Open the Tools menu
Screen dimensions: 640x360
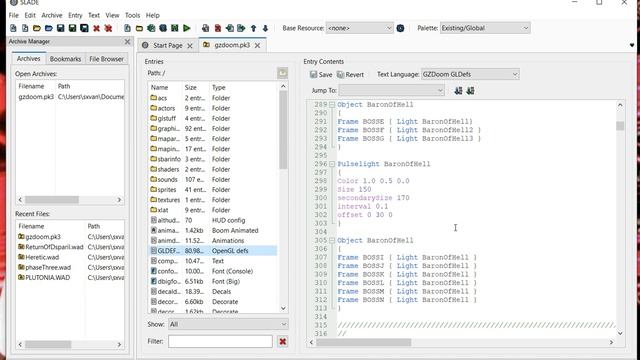(132, 15)
